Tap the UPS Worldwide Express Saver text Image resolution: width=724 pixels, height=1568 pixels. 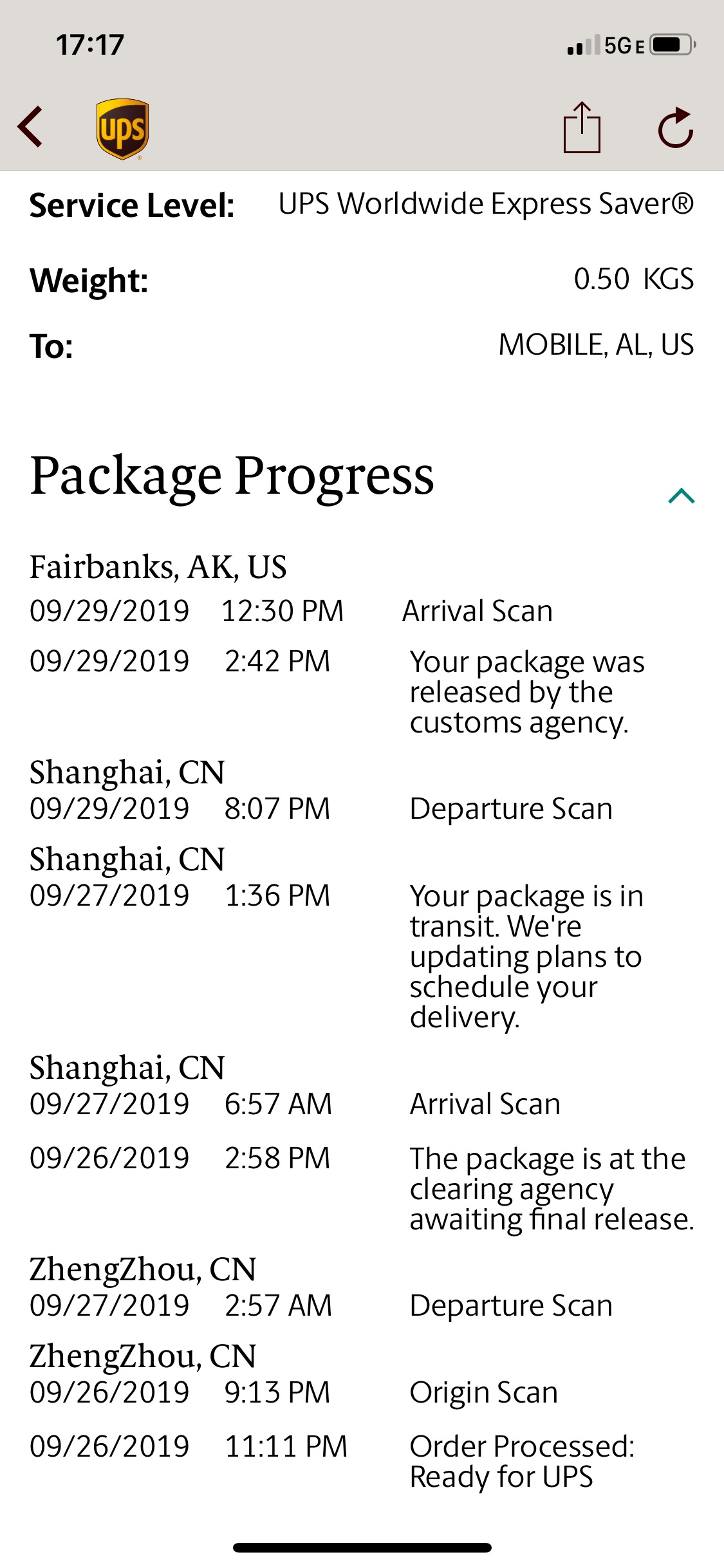[x=486, y=204]
